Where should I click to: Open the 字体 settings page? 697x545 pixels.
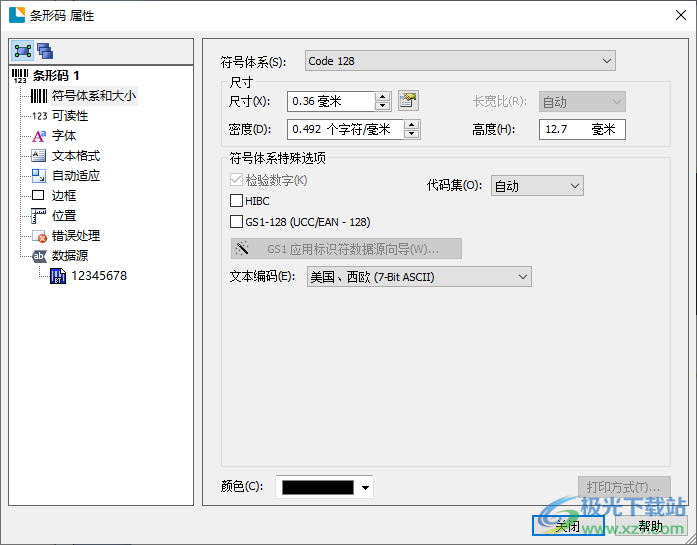(x=64, y=136)
